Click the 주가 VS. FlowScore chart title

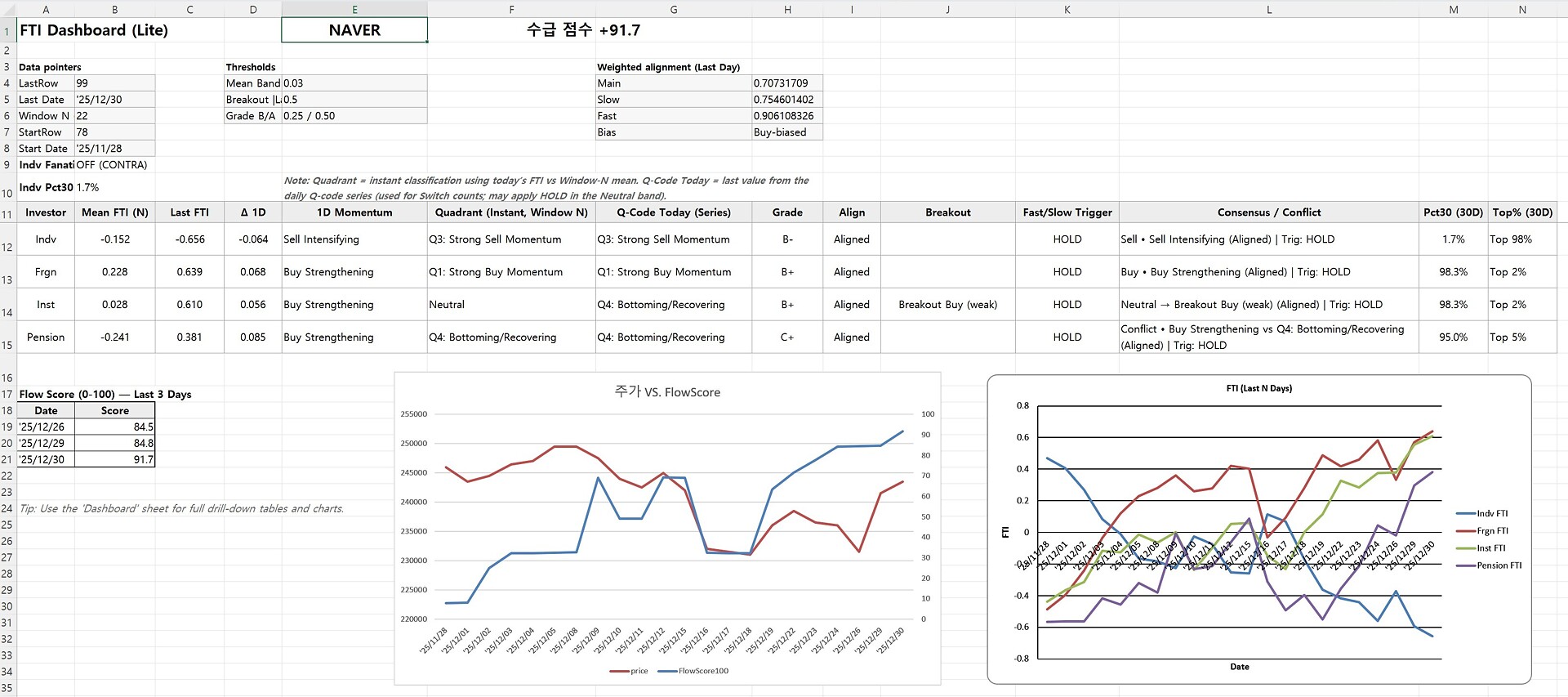pos(667,392)
